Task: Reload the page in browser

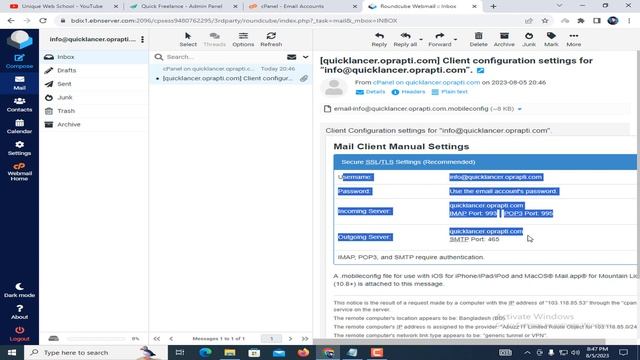Action: 43,20
